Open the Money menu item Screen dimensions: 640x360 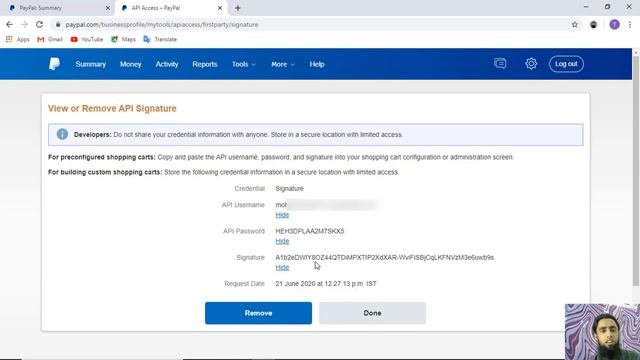131,64
